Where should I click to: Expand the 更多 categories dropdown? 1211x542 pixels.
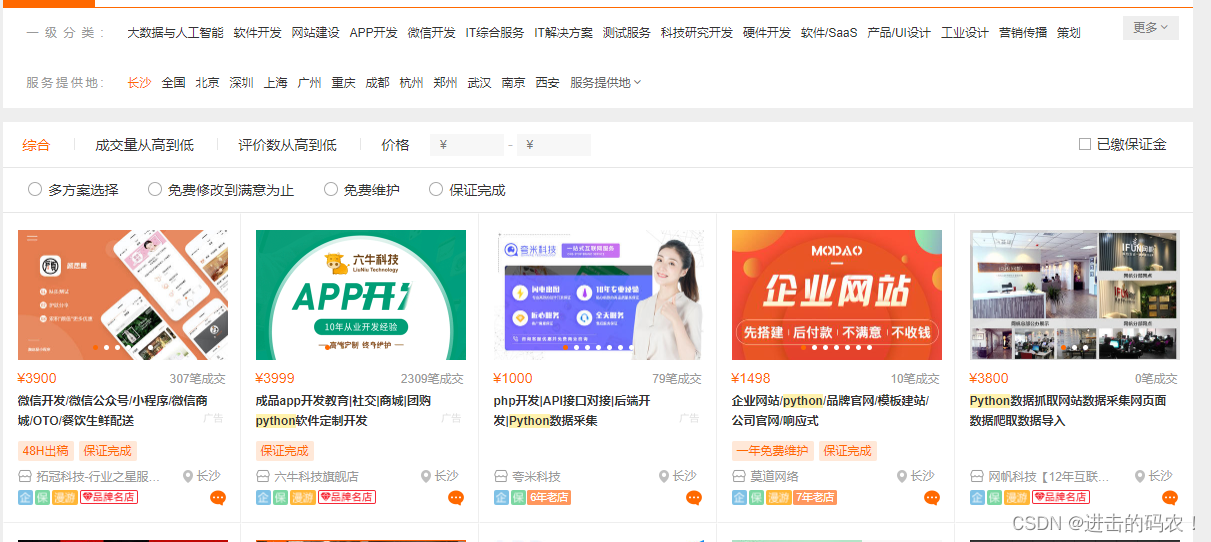click(x=1150, y=28)
